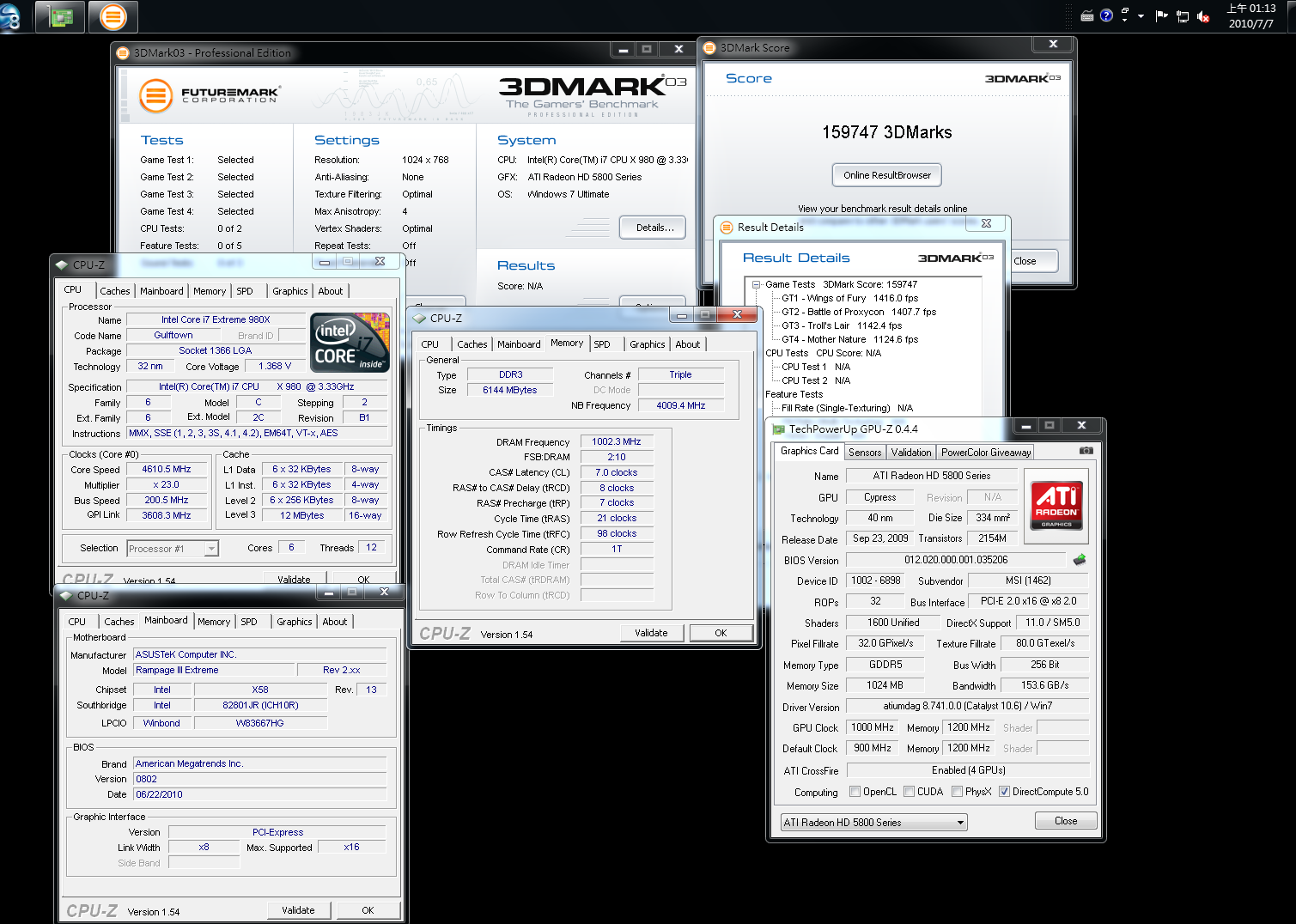Screen dimensions: 1296x924
Task: Click the title icon of the CPU-Z memory Timings window
Action: (x=419, y=318)
